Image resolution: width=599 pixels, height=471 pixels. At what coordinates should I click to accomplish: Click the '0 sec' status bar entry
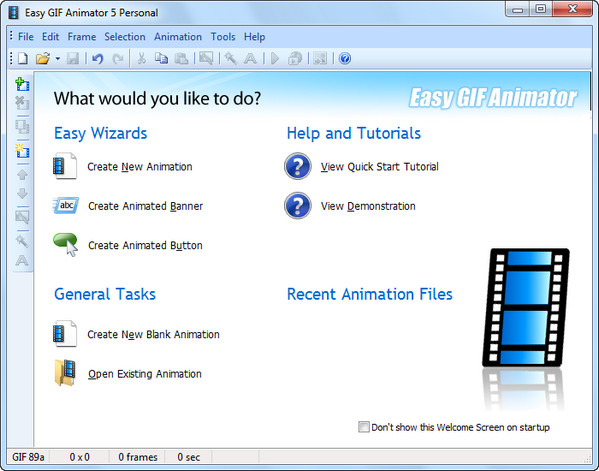coord(189,457)
